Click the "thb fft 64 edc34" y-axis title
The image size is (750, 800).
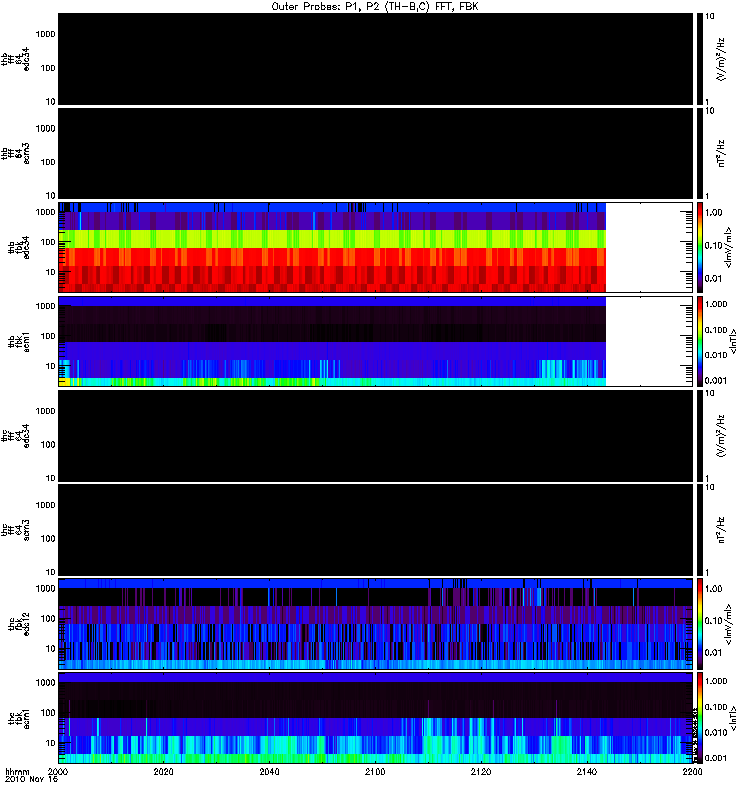(15, 59)
